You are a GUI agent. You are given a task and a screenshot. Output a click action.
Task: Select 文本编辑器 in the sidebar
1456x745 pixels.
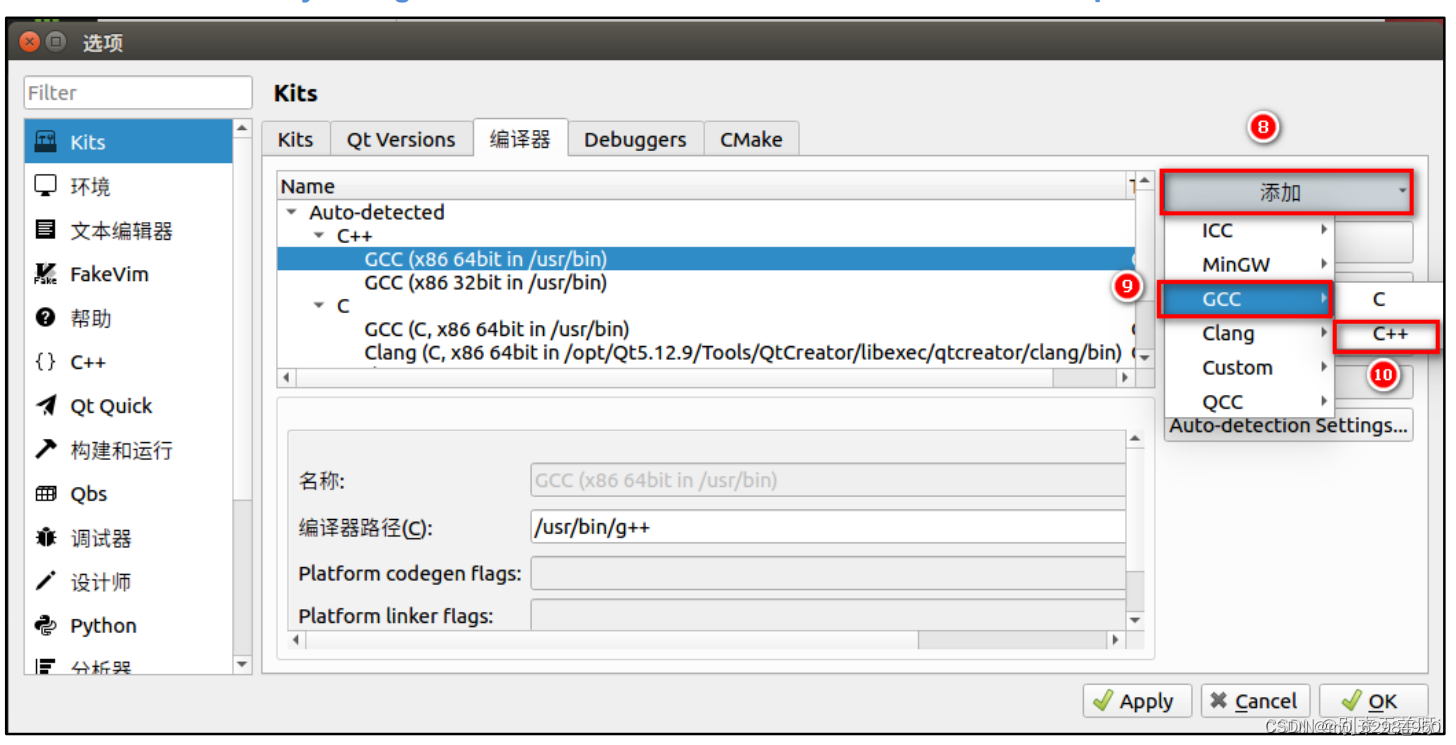[112, 229]
